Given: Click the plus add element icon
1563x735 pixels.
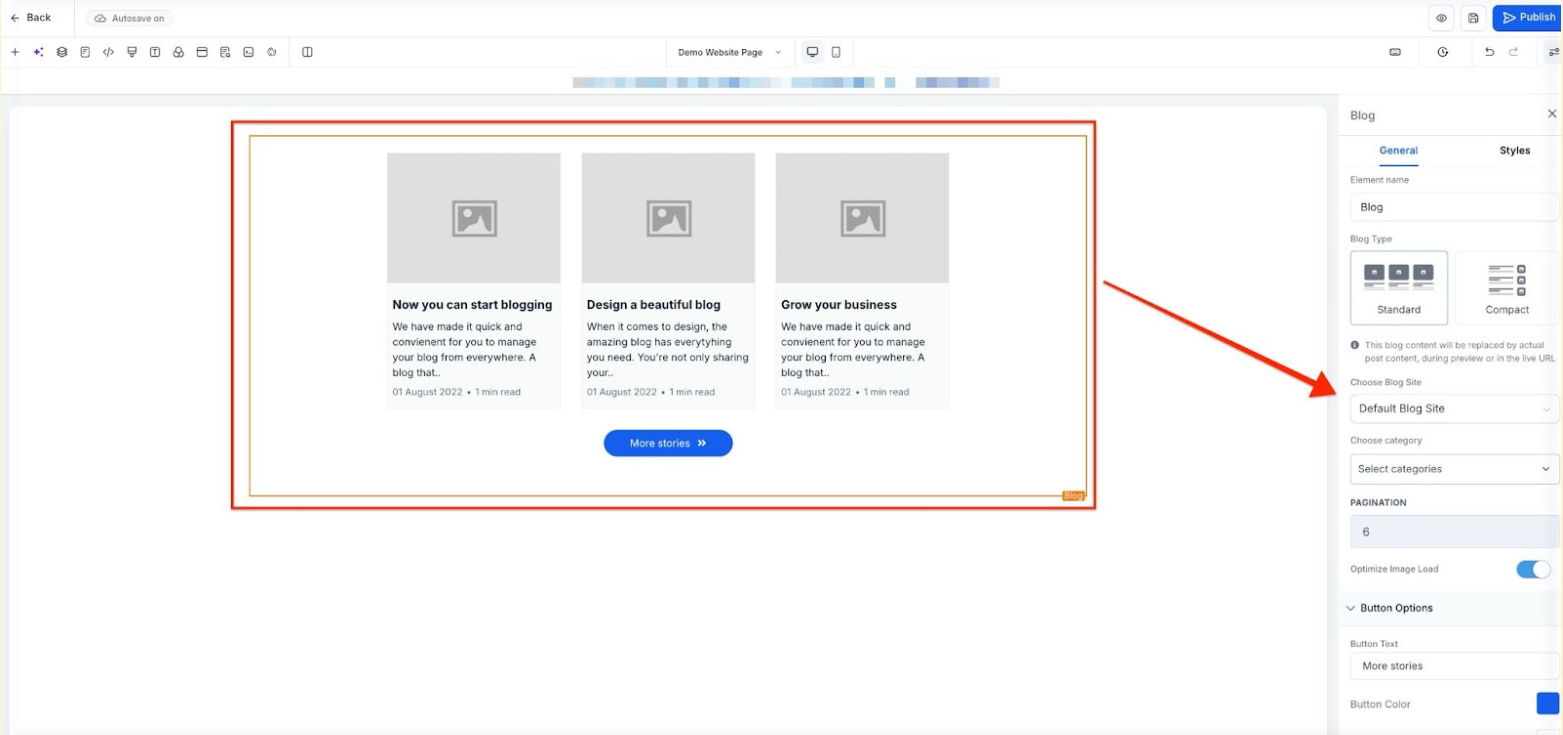Looking at the screenshot, I should click(x=15, y=52).
